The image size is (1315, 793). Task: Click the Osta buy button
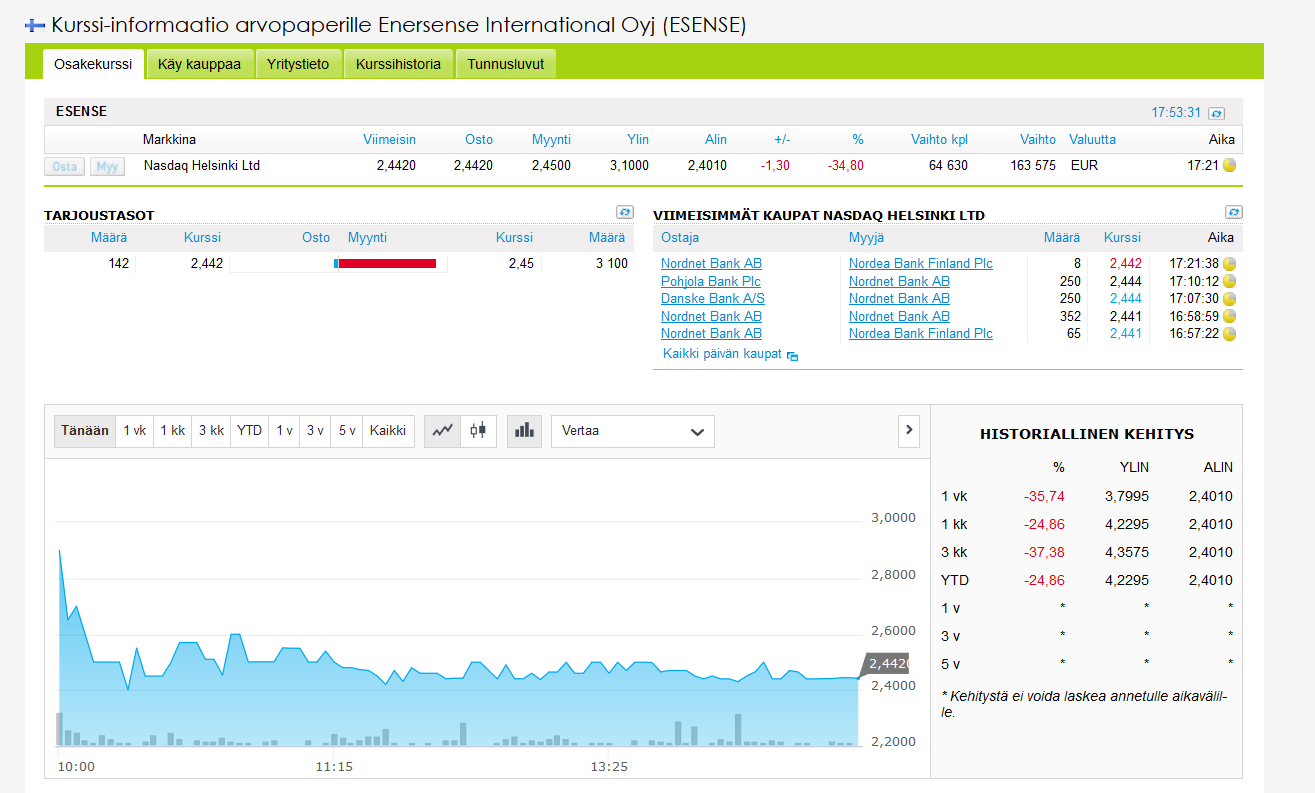pyautogui.click(x=65, y=166)
